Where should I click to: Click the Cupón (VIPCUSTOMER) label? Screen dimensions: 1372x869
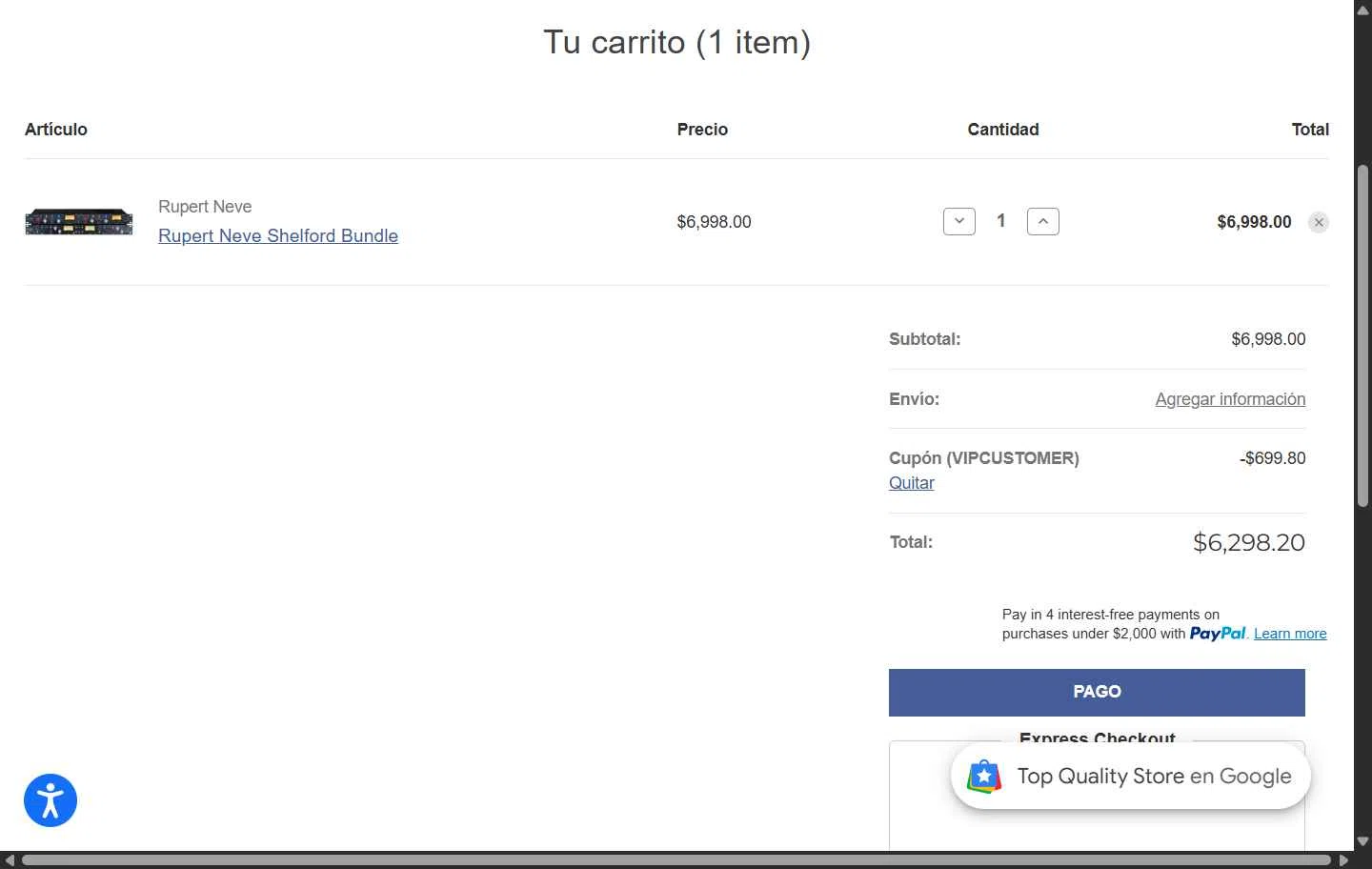[984, 458]
